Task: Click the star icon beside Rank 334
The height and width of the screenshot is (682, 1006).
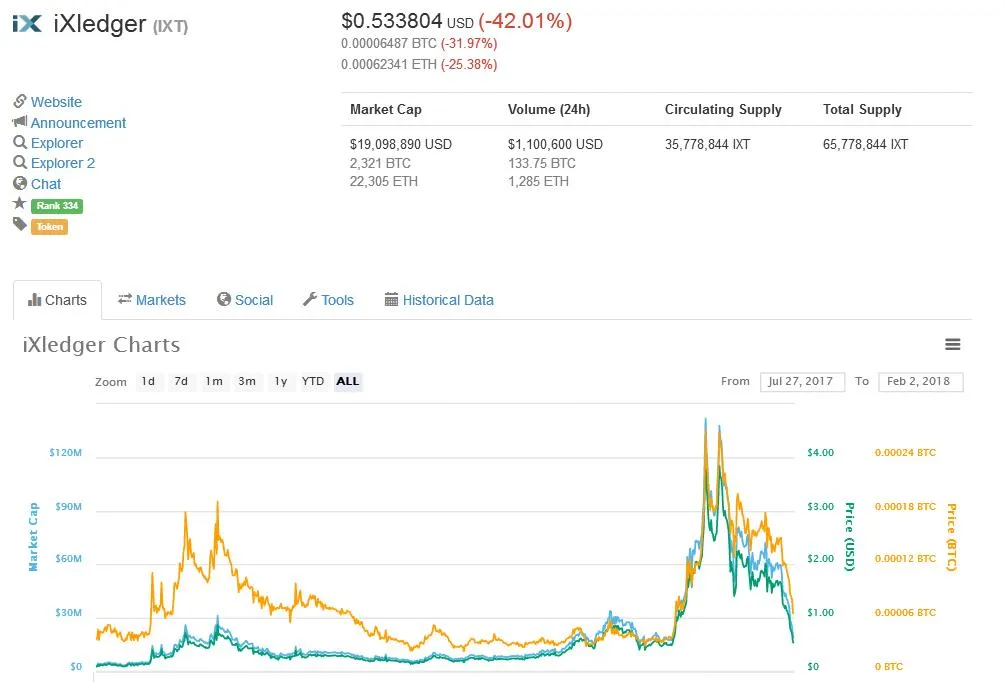Action: (x=19, y=204)
